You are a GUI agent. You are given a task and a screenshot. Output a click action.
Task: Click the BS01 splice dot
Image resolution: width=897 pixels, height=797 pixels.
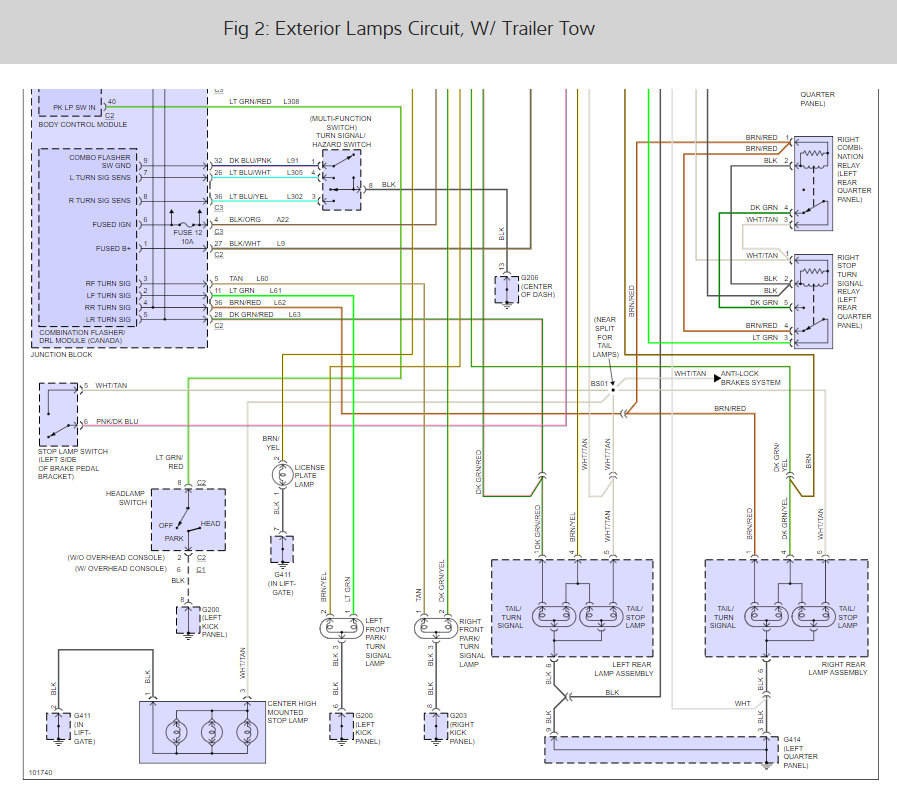click(613, 390)
